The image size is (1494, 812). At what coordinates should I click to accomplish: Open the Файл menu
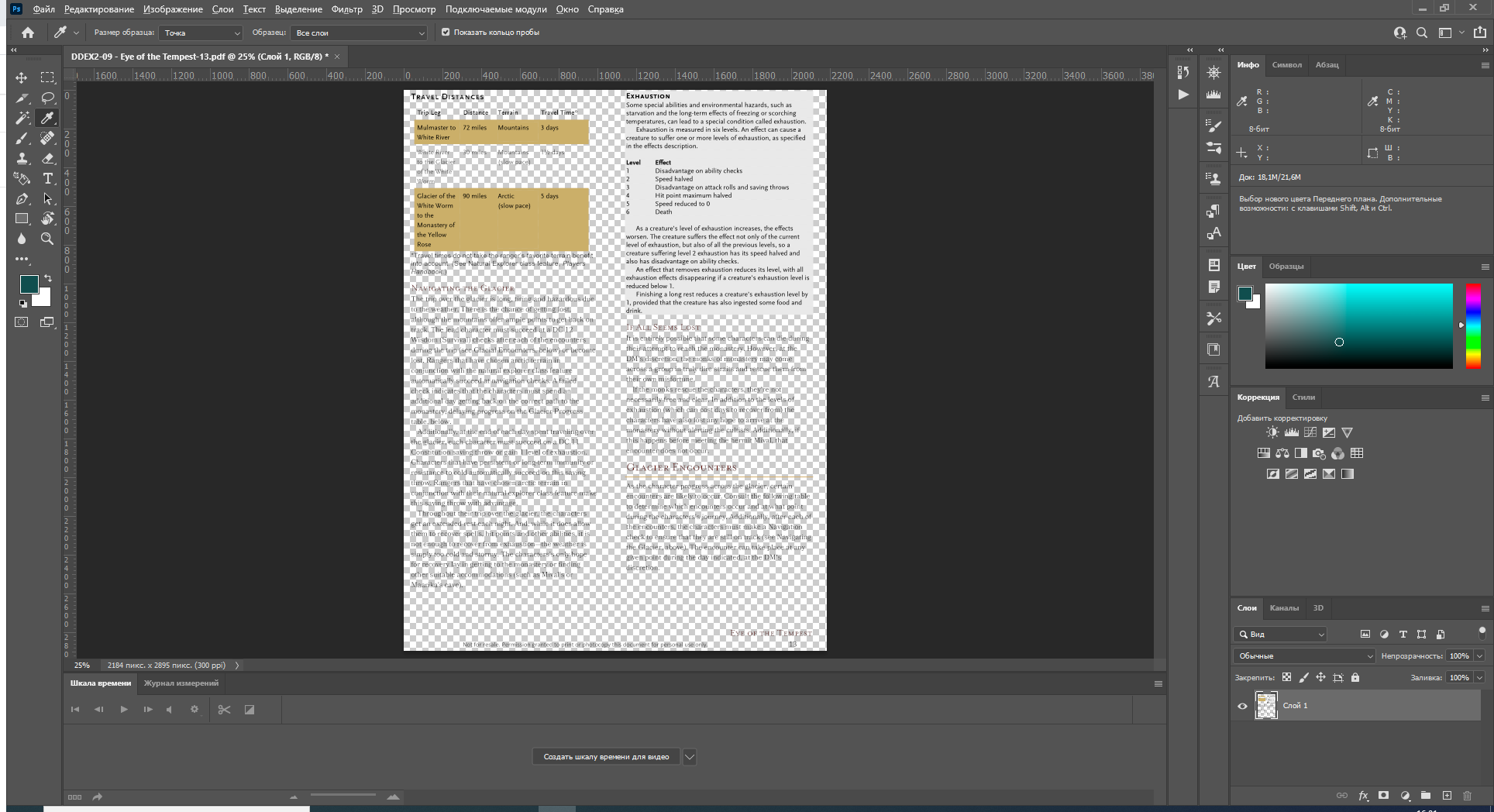[43, 9]
